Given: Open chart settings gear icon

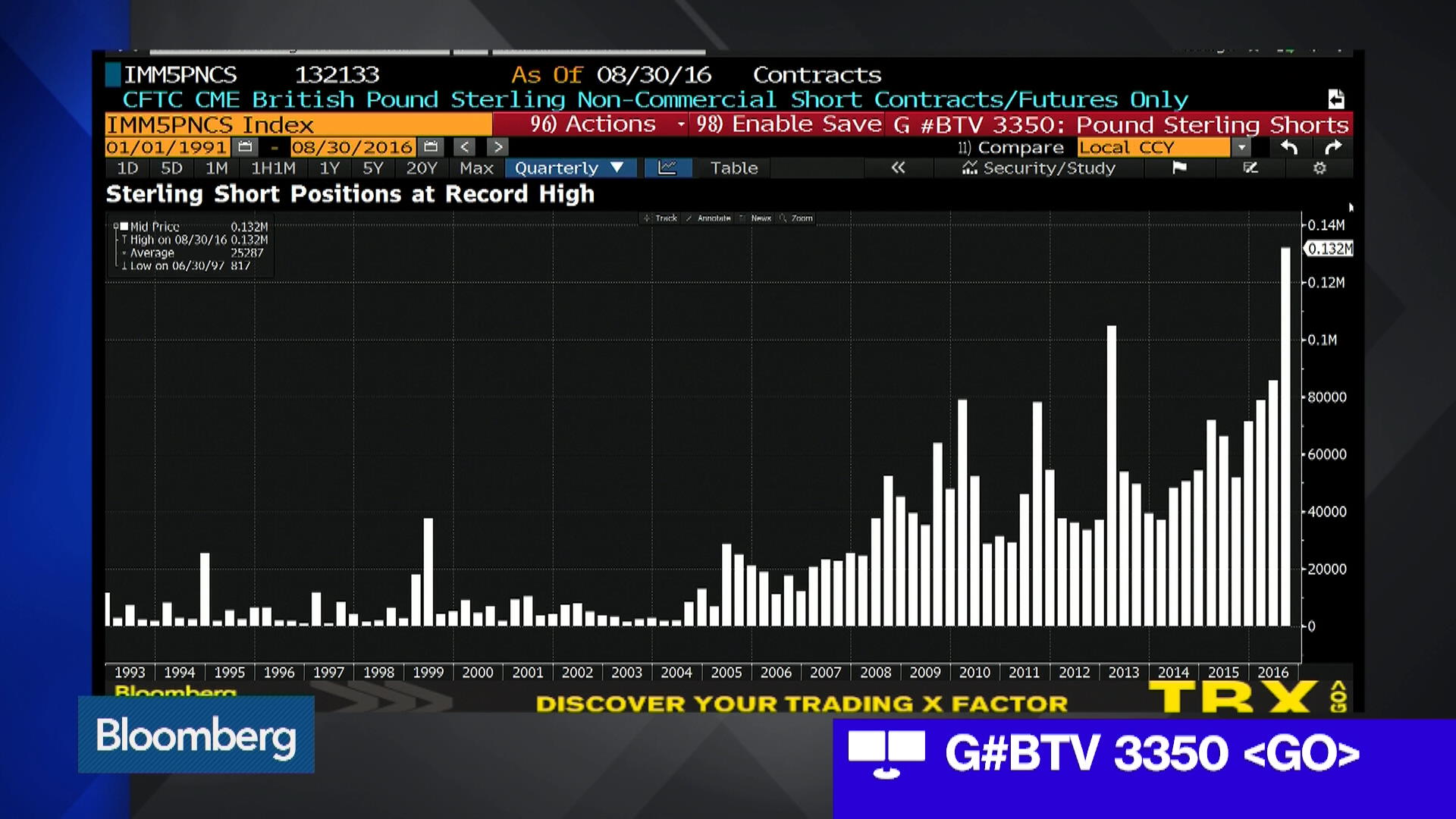Looking at the screenshot, I should [1319, 168].
